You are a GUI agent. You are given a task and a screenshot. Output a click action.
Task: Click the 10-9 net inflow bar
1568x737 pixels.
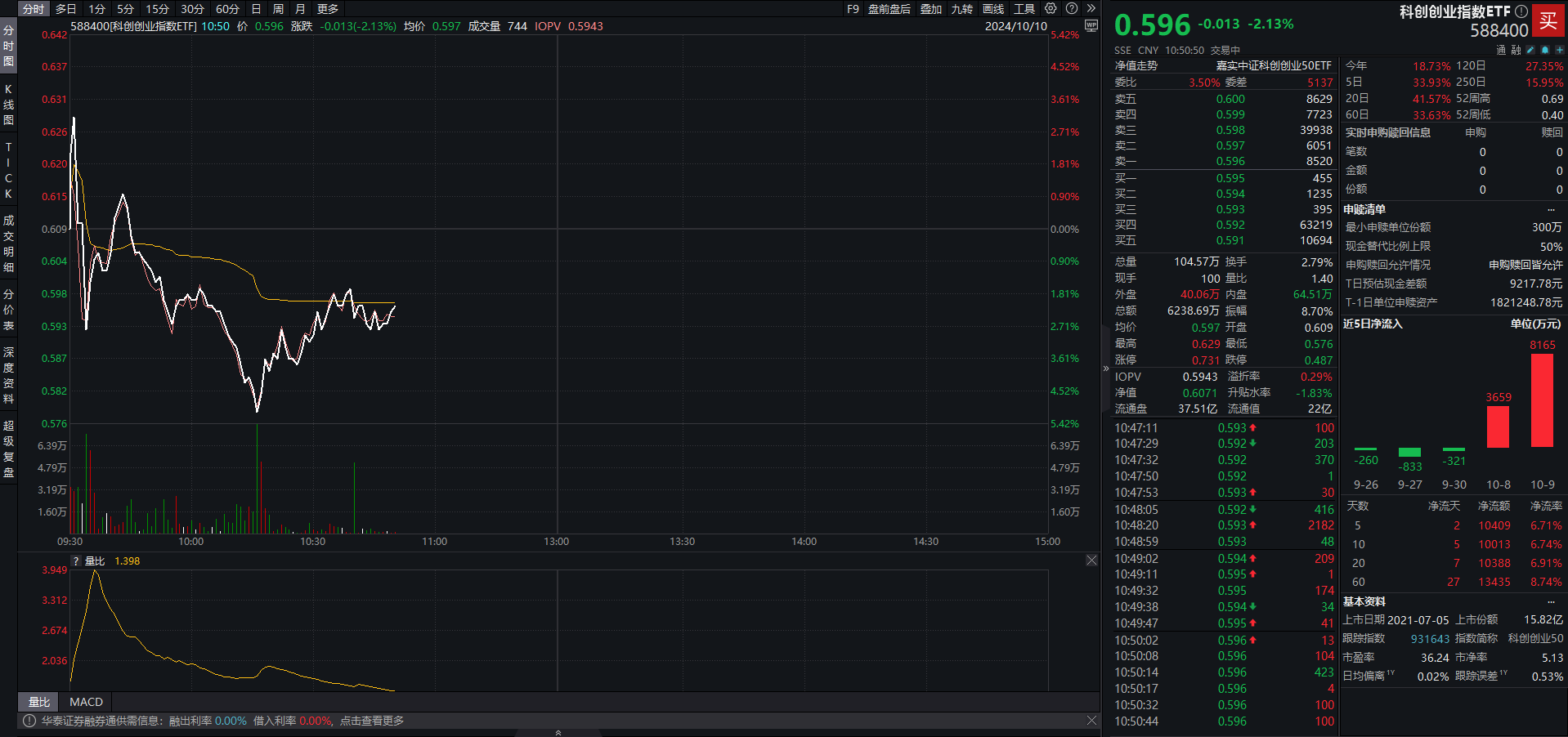click(1542, 400)
